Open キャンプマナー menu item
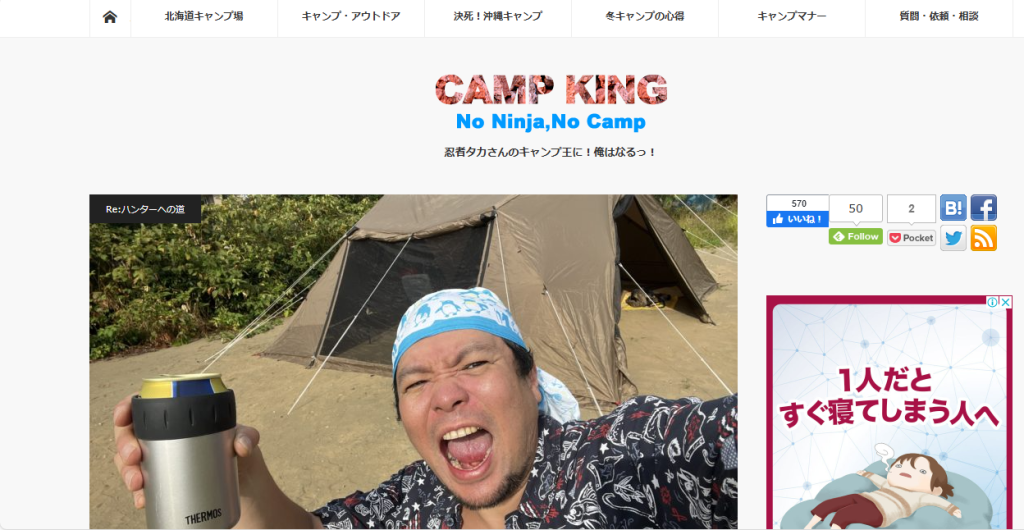 (792, 17)
